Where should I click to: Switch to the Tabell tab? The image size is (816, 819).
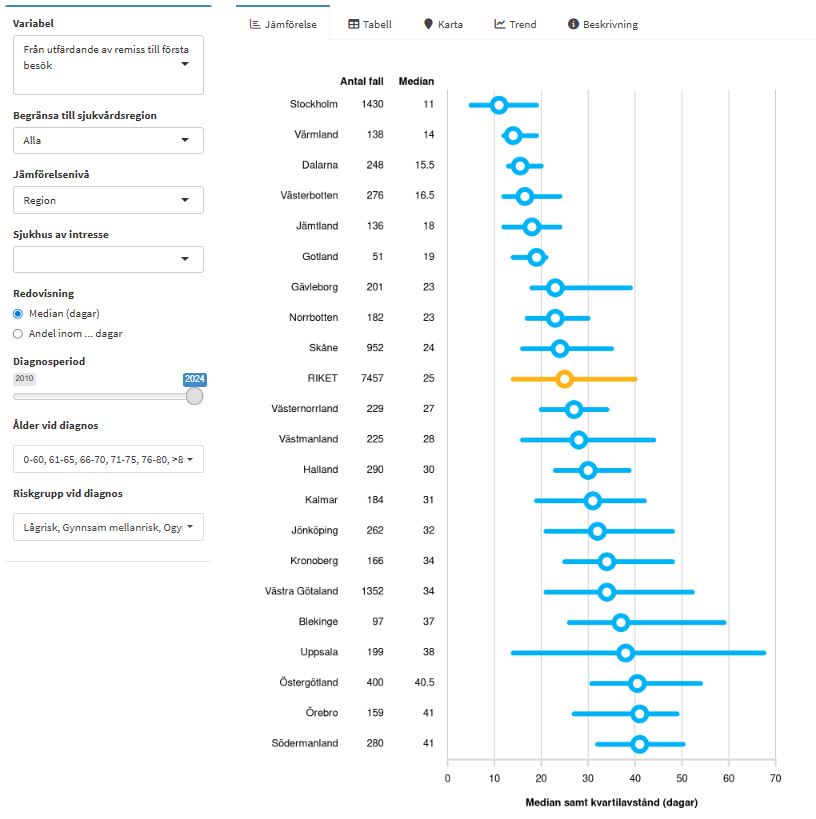(370, 24)
